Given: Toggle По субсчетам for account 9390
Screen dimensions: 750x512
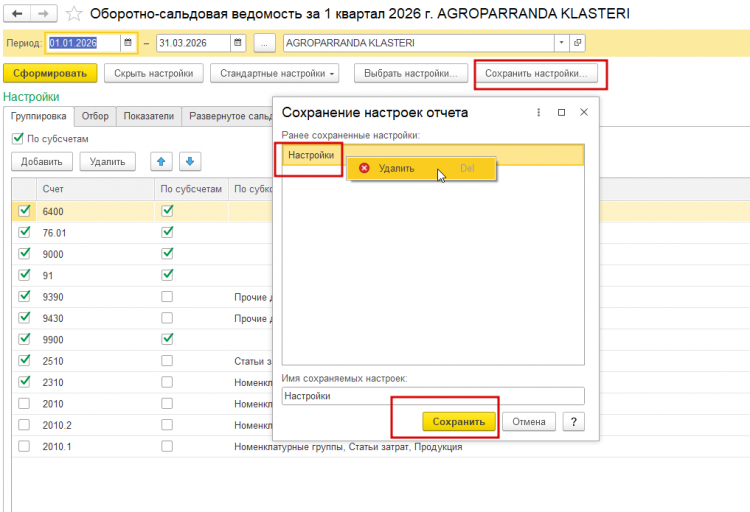Looking at the screenshot, I should tap(167, 297).
